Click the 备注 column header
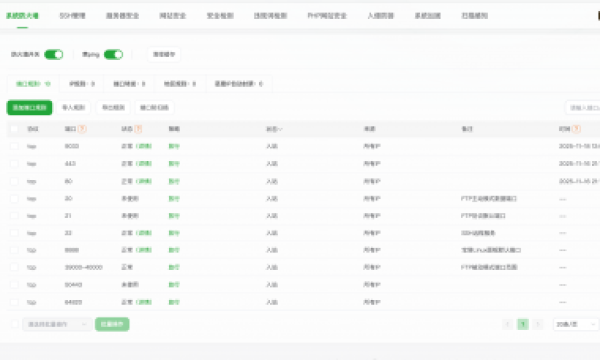 tap(467, 129)
